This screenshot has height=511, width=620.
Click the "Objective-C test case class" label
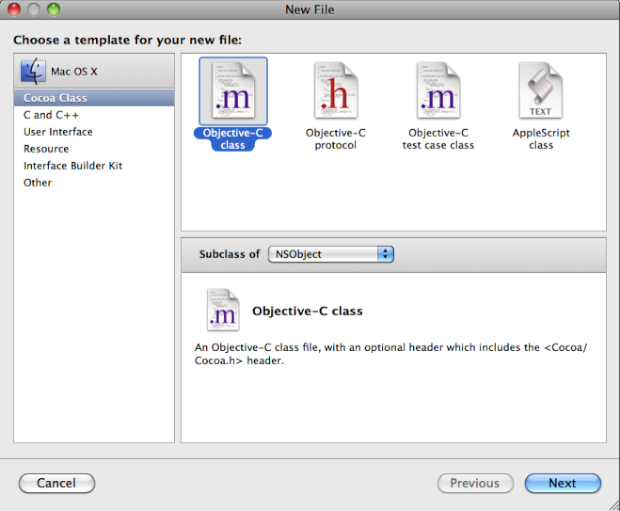click(x=438, y=139)
